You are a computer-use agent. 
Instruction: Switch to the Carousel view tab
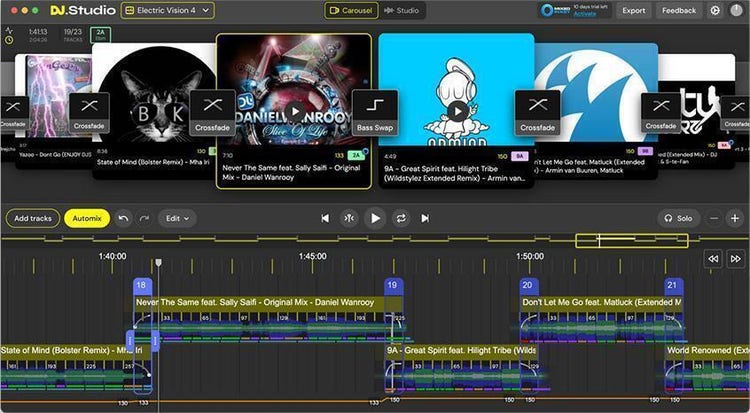pos(351,11)
